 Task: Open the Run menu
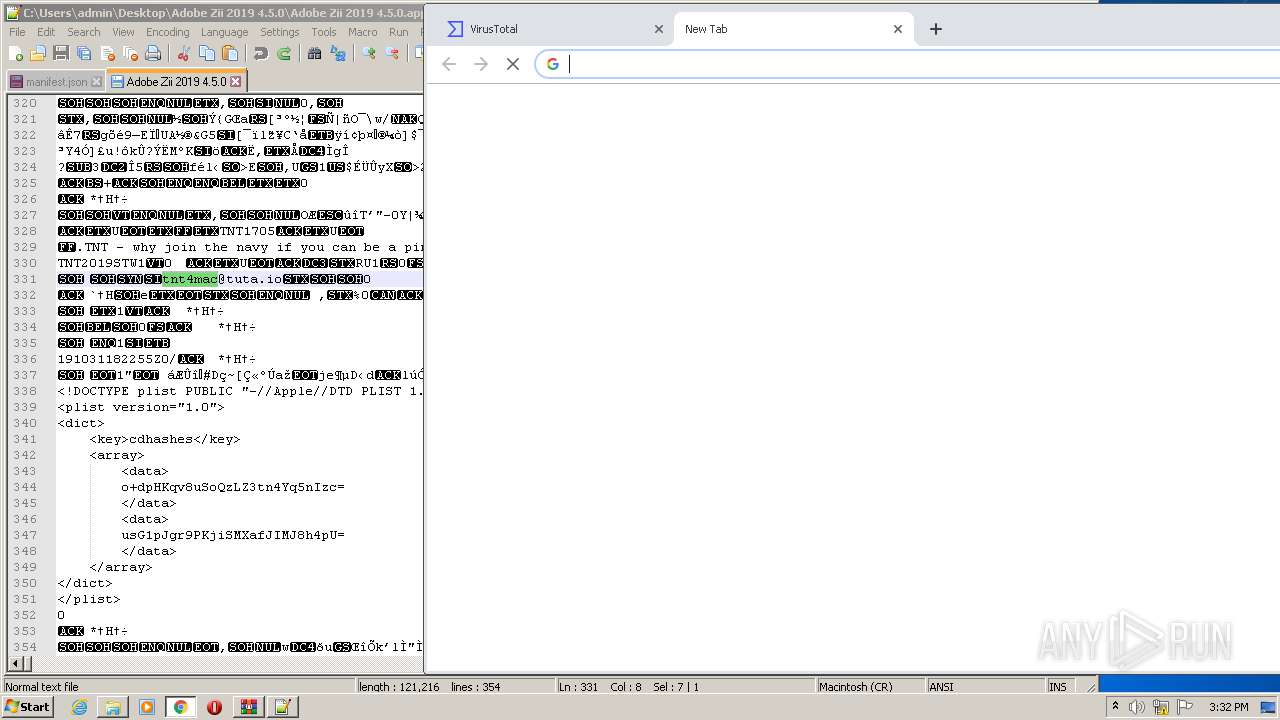pyautogui.click(x=398, y=32)
